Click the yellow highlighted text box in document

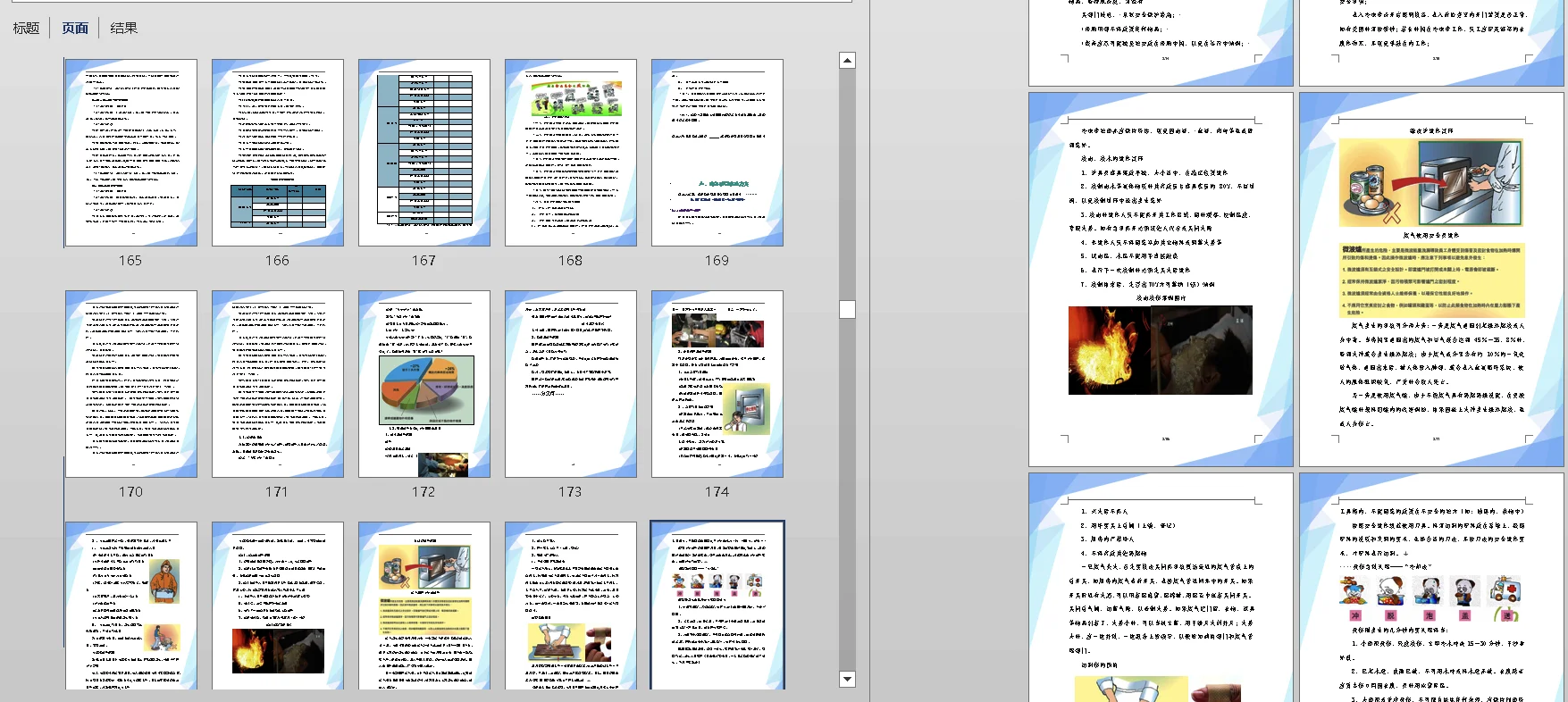pyautogui.click(x=1432, y=280)
